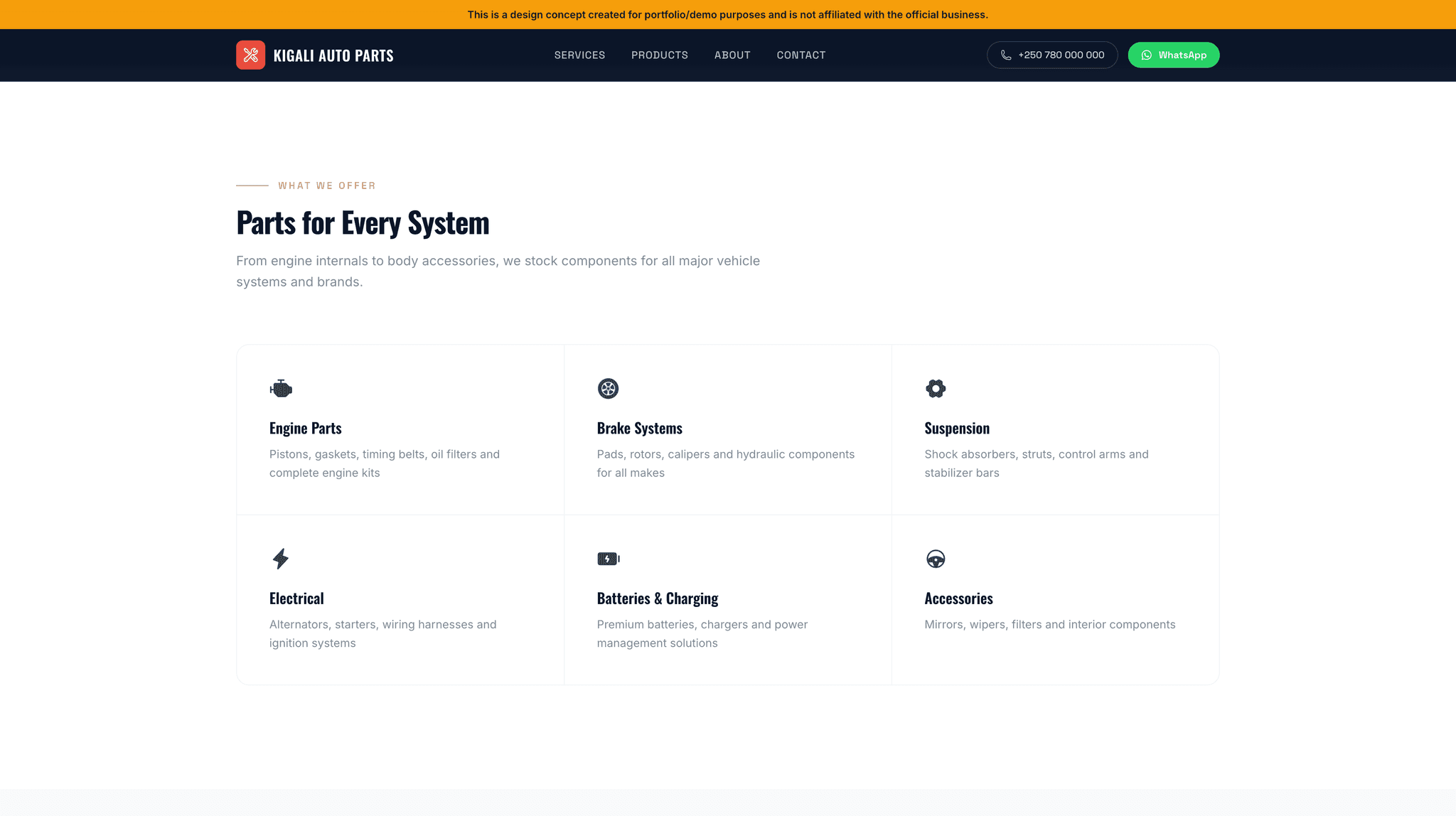This screenshot has width=1456, height=816.
Task: Open the Services nav item
Action: (x=579, y=55)
